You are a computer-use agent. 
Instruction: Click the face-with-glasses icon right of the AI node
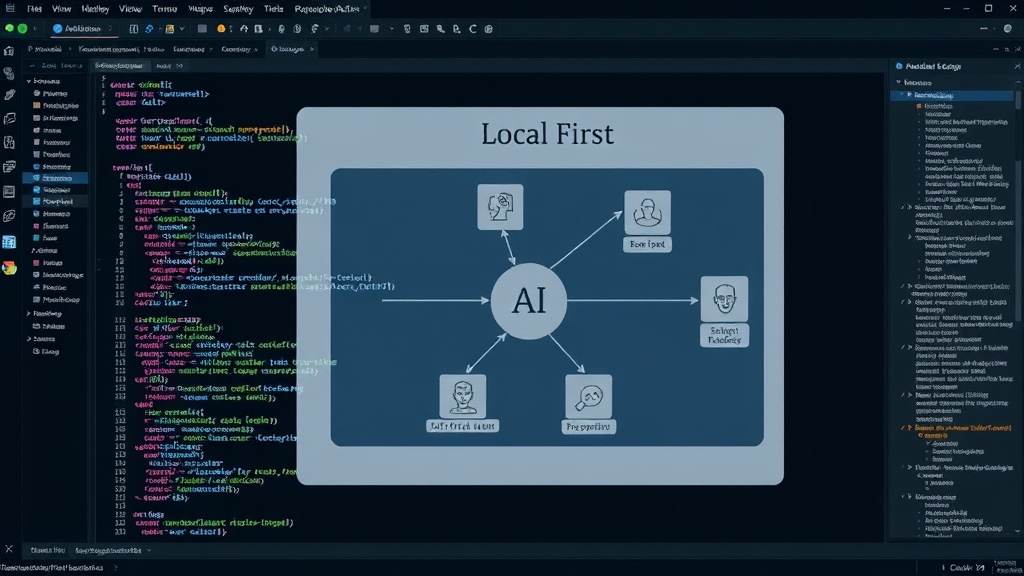coord(724,299)
